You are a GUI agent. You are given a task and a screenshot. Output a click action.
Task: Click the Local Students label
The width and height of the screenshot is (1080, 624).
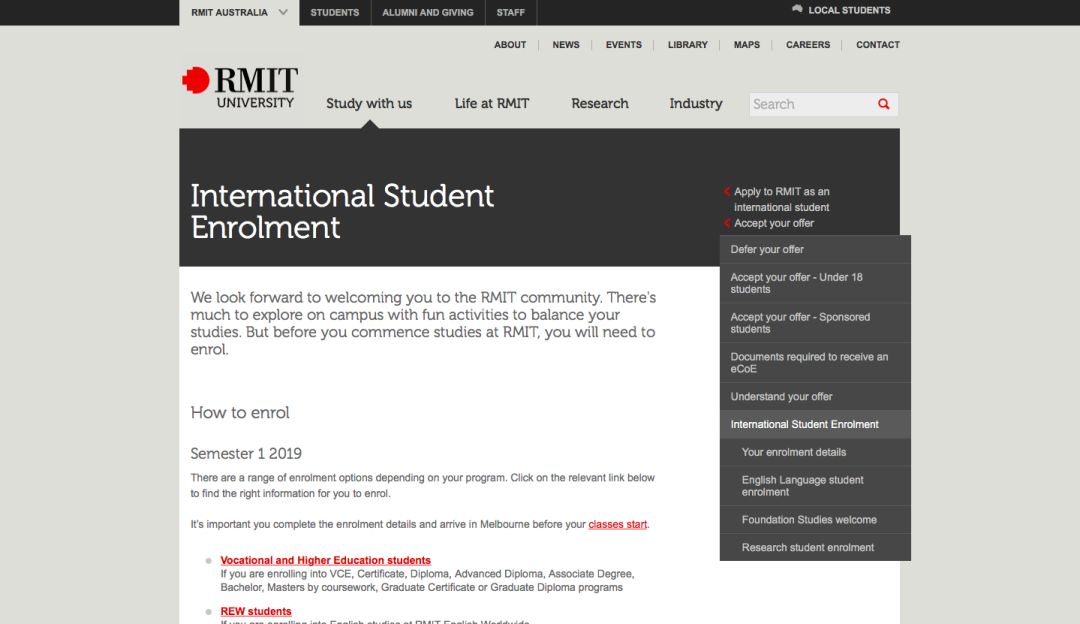coord(849,10)
